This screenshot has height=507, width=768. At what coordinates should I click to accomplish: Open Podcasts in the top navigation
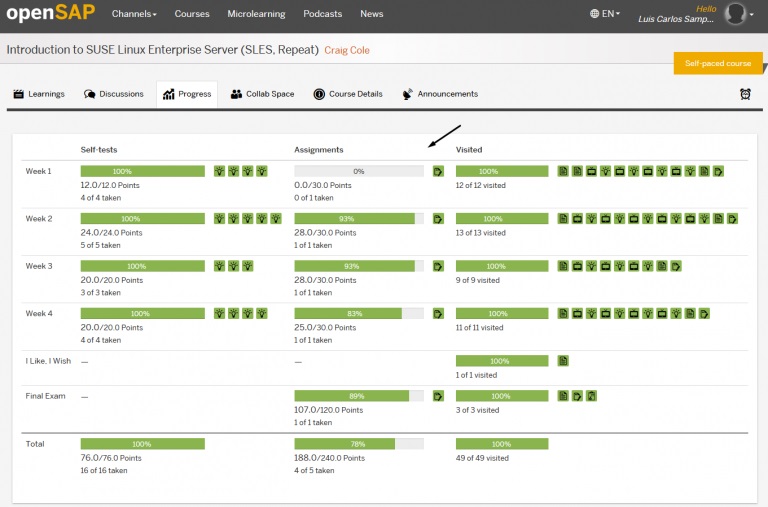pos(322,14)
